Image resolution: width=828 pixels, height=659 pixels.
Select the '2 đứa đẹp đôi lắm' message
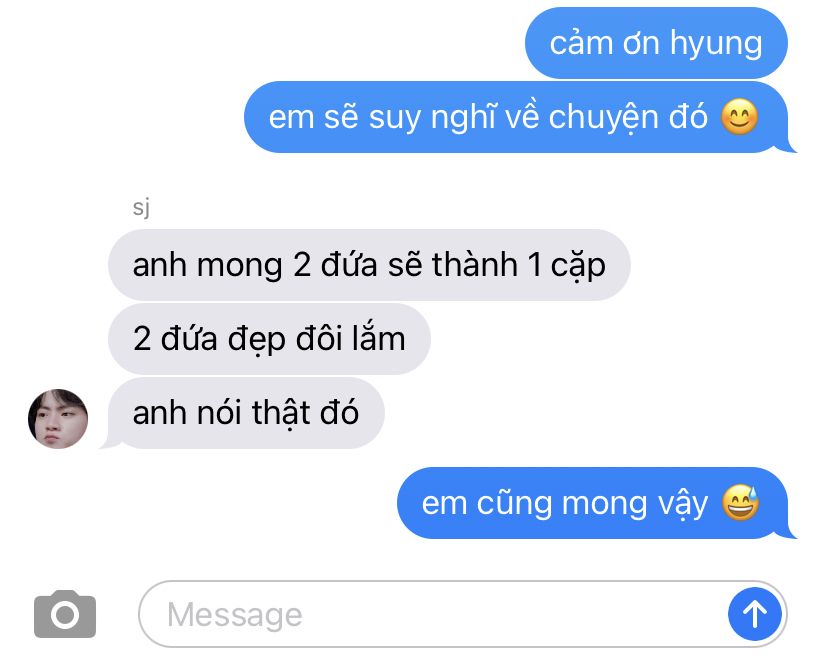(x=269, y=338)
